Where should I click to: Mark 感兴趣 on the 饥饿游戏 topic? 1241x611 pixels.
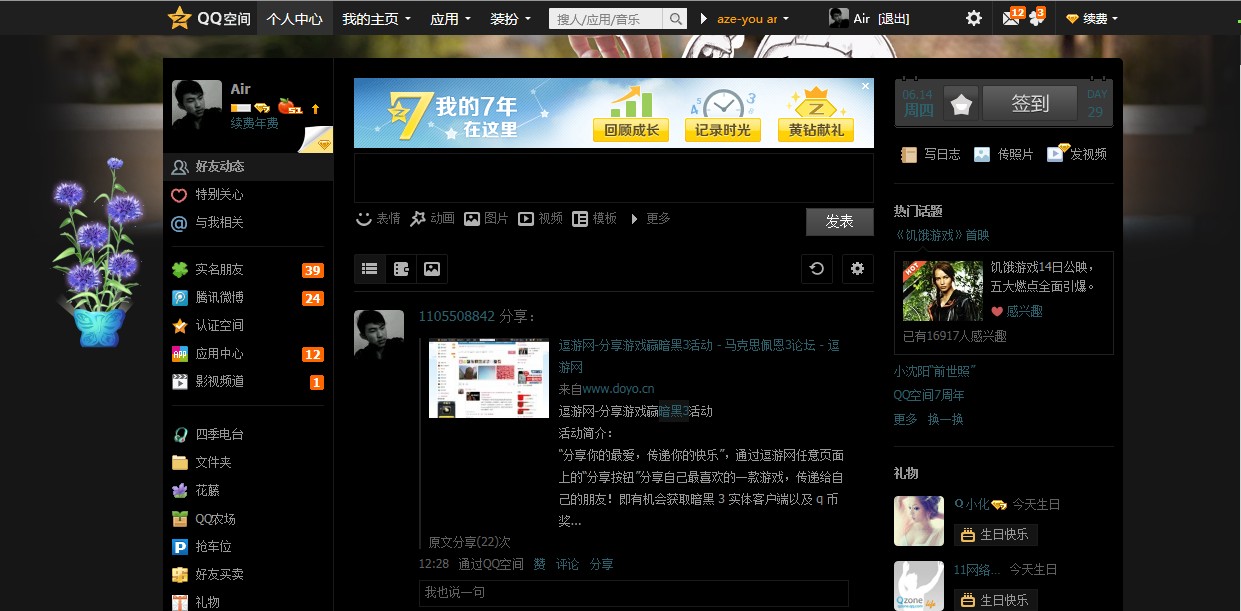point(1016,311)
